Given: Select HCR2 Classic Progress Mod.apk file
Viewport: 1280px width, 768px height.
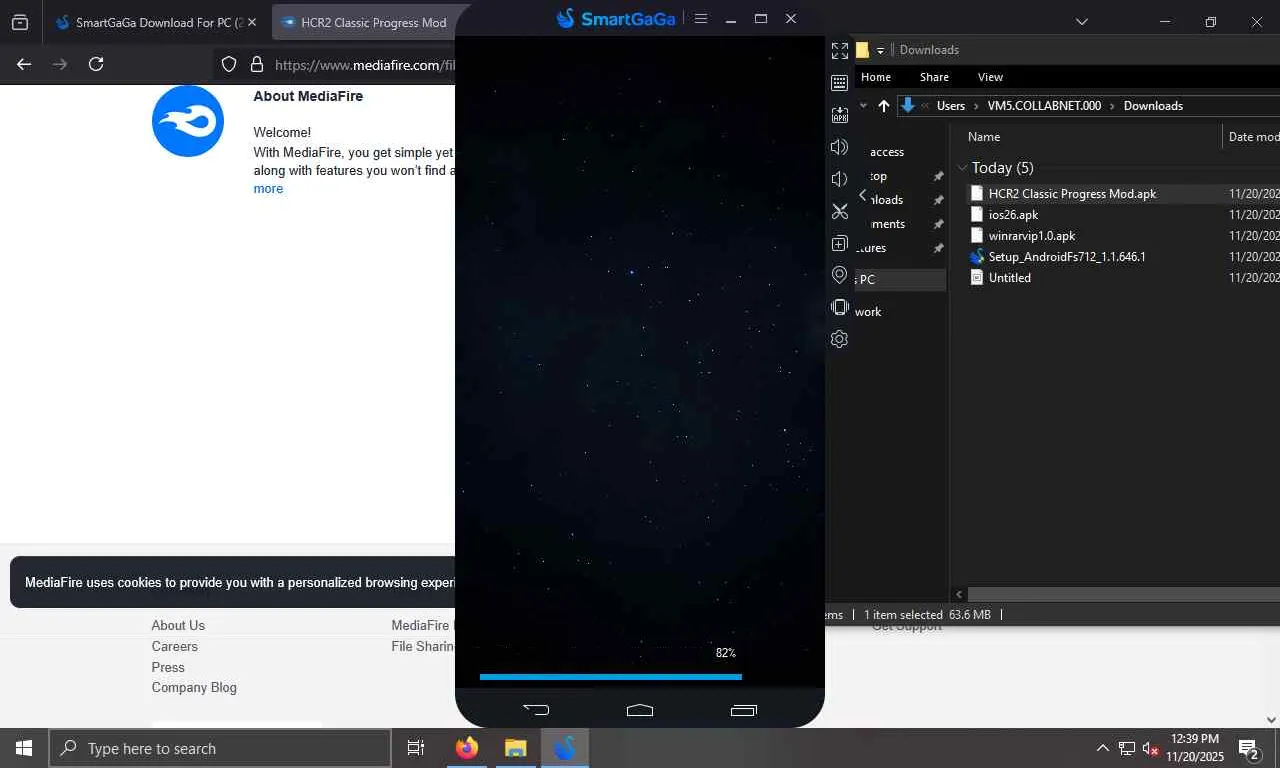Looking at the screenshot, I should coord(1072,194).
